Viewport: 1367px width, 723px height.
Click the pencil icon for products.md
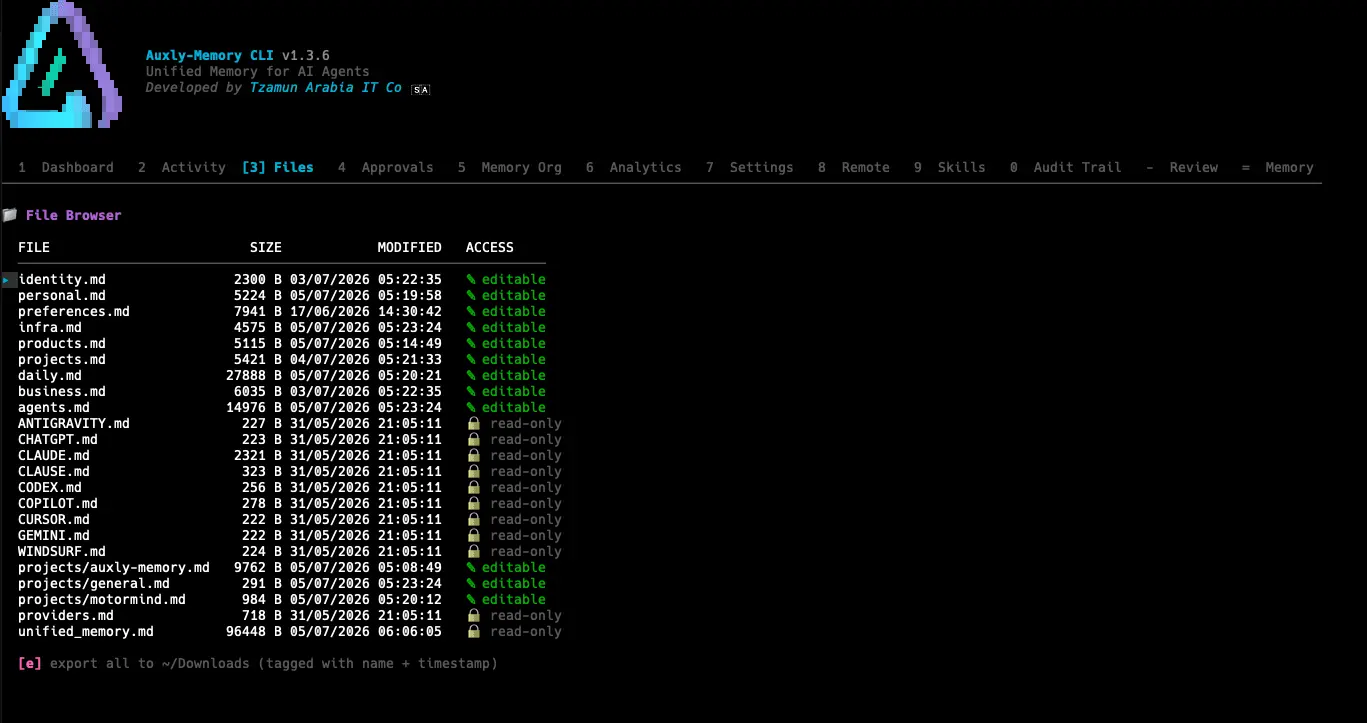[472, 343]
